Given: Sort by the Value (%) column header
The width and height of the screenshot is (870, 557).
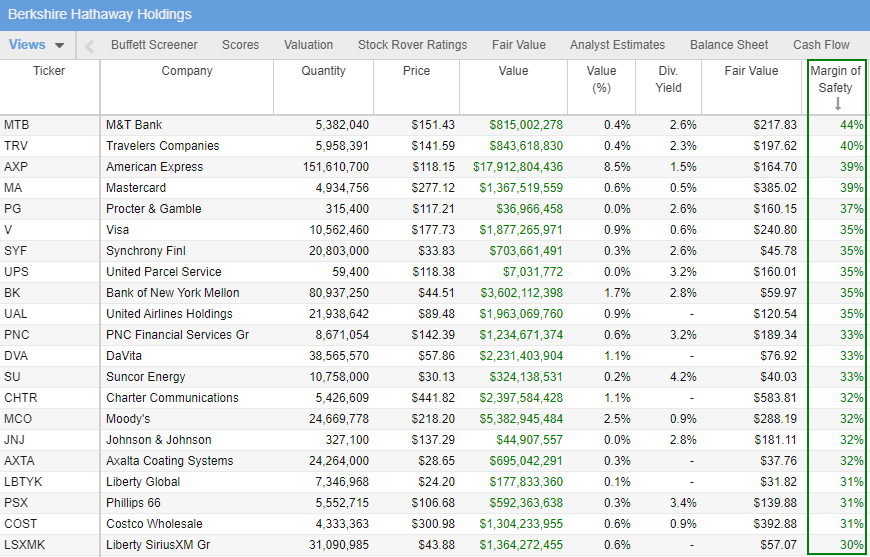Looking at the screenshot, I should pyautogui.click(x=601, y=79).
